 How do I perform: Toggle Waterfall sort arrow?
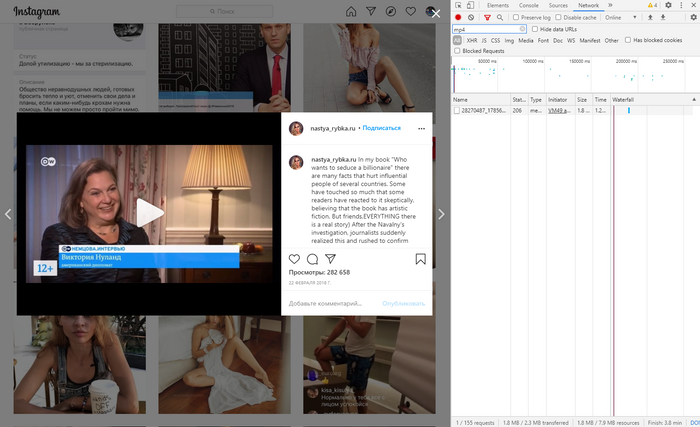(x=694, y=100)
